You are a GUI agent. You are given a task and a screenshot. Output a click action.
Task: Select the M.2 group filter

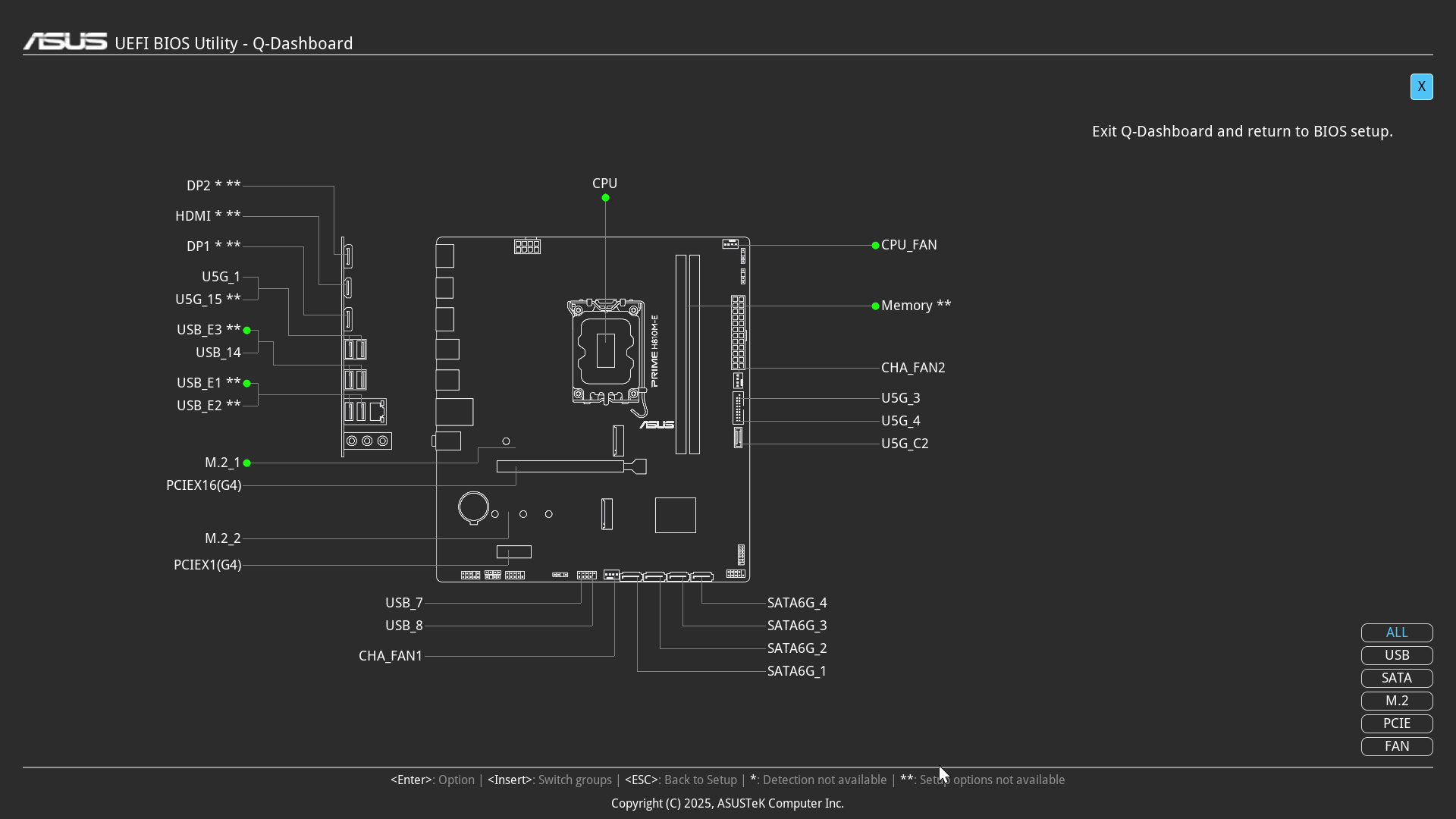[1397, 701]
